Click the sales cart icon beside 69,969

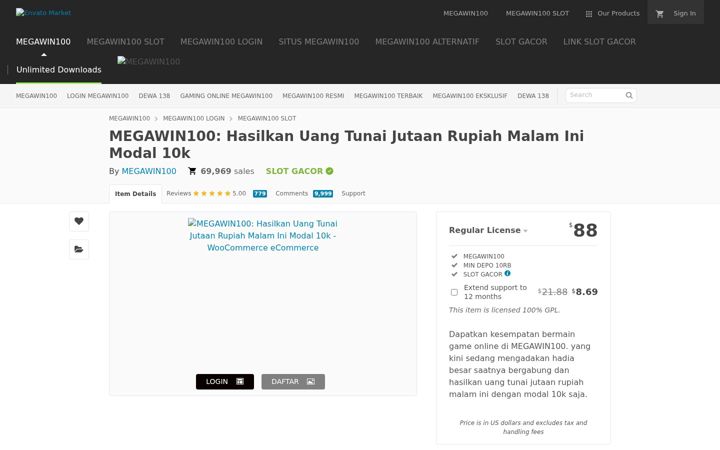192,171
